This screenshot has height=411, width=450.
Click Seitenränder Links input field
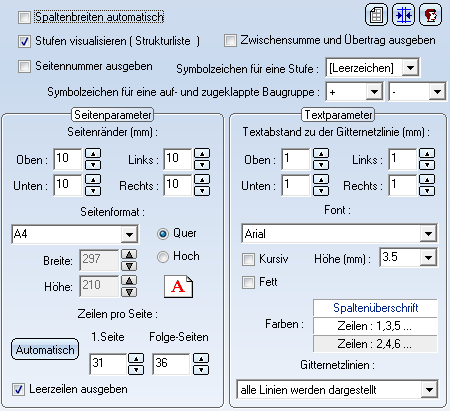178,159
